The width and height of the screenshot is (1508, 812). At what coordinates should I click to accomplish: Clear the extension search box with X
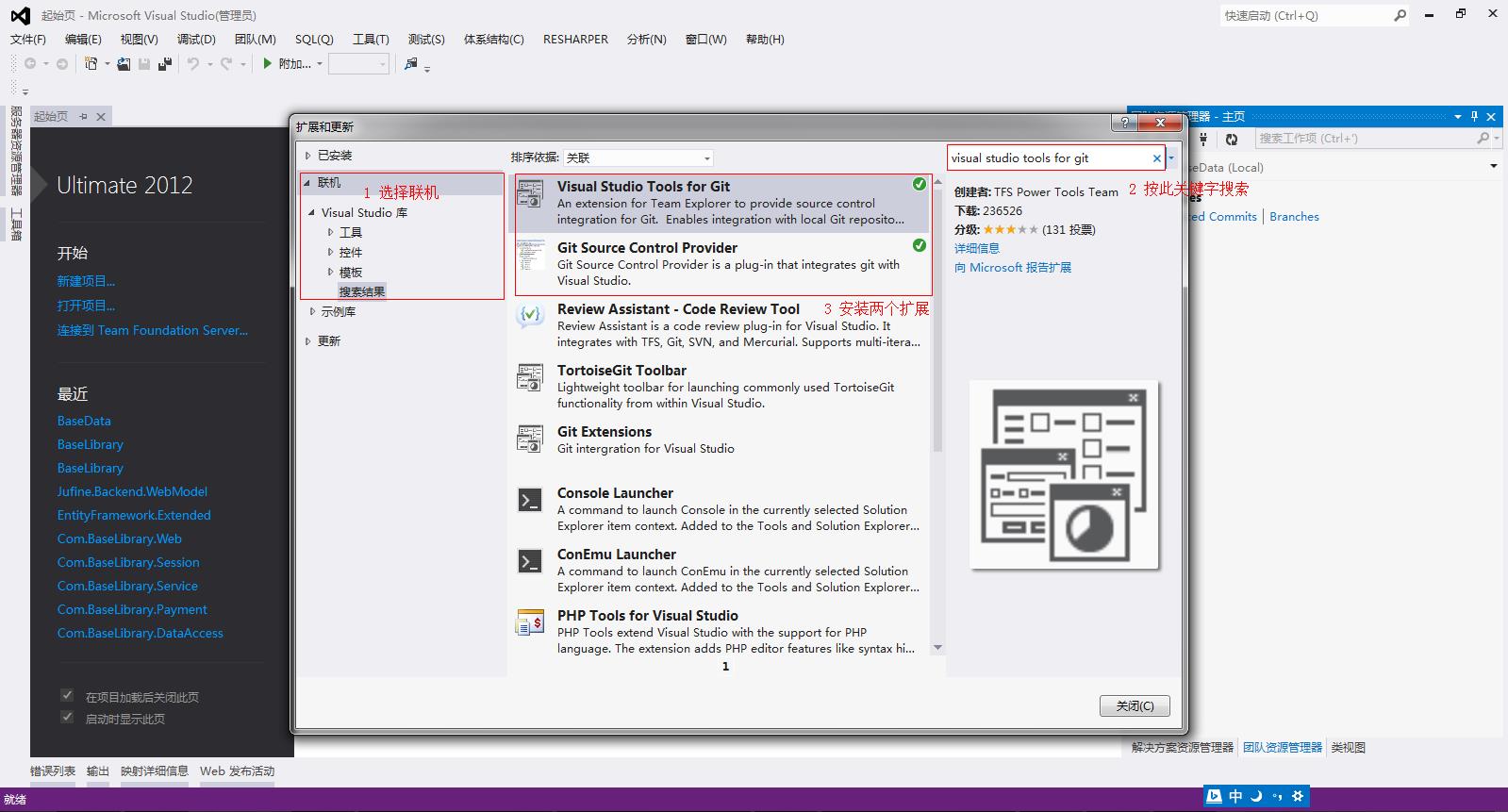[x=1157, y=158]
